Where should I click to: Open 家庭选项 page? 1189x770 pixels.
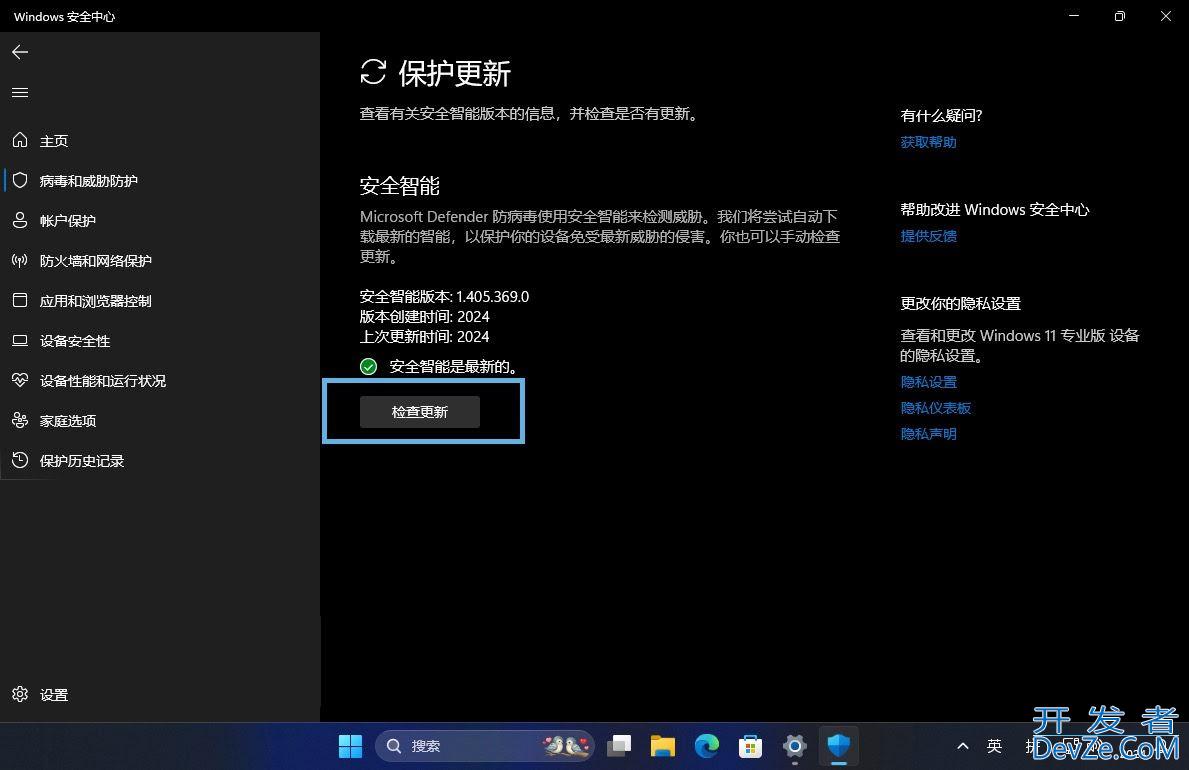pyautogui.click(x=67, y=421)
